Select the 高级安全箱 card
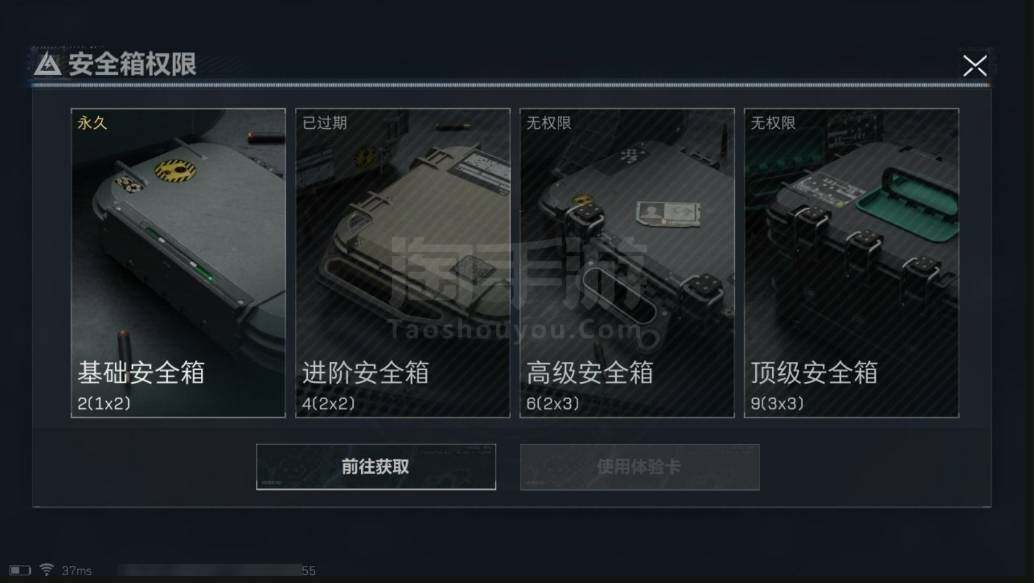The image size is (1034, 583). 627,262
